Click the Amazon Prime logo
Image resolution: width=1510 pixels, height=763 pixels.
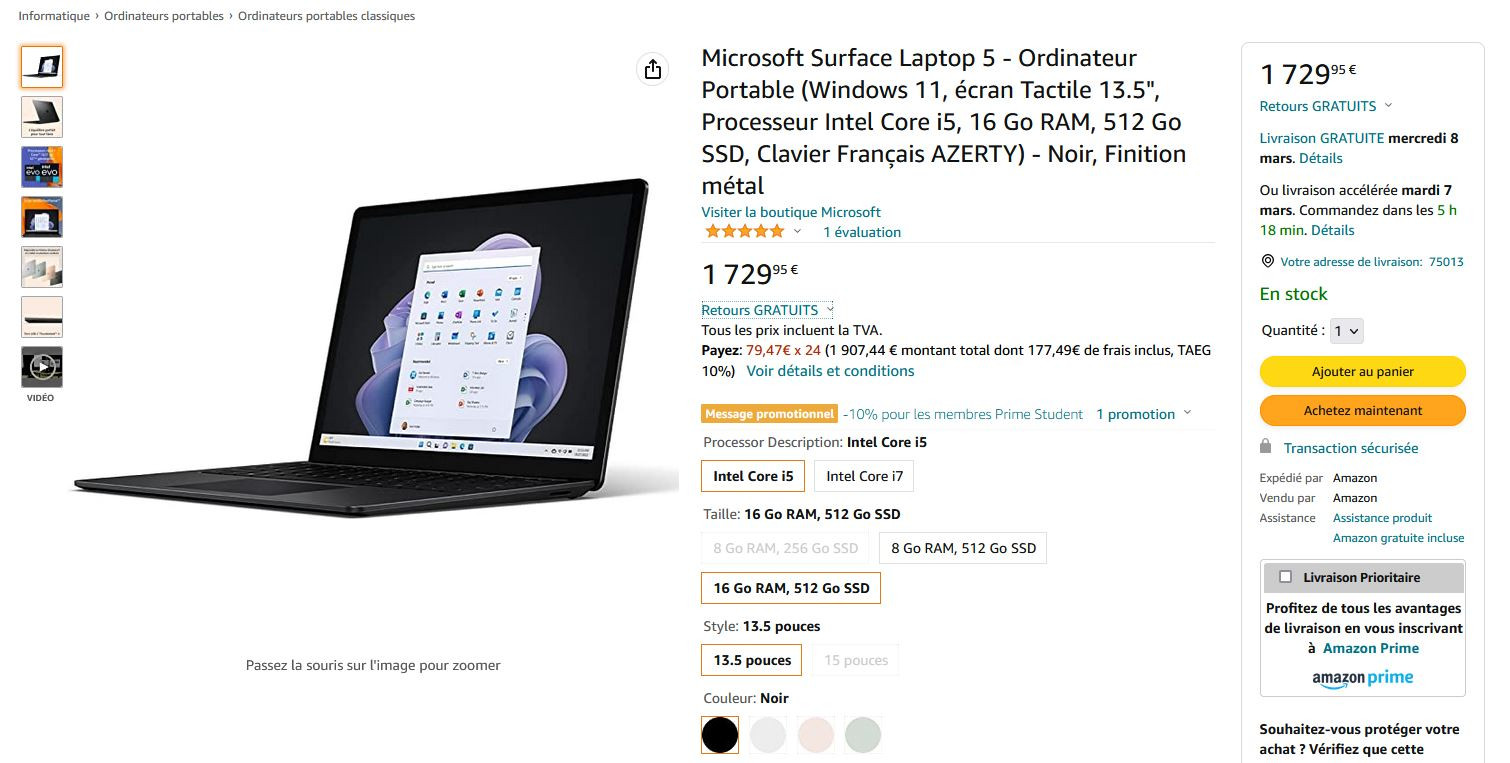1362,678
